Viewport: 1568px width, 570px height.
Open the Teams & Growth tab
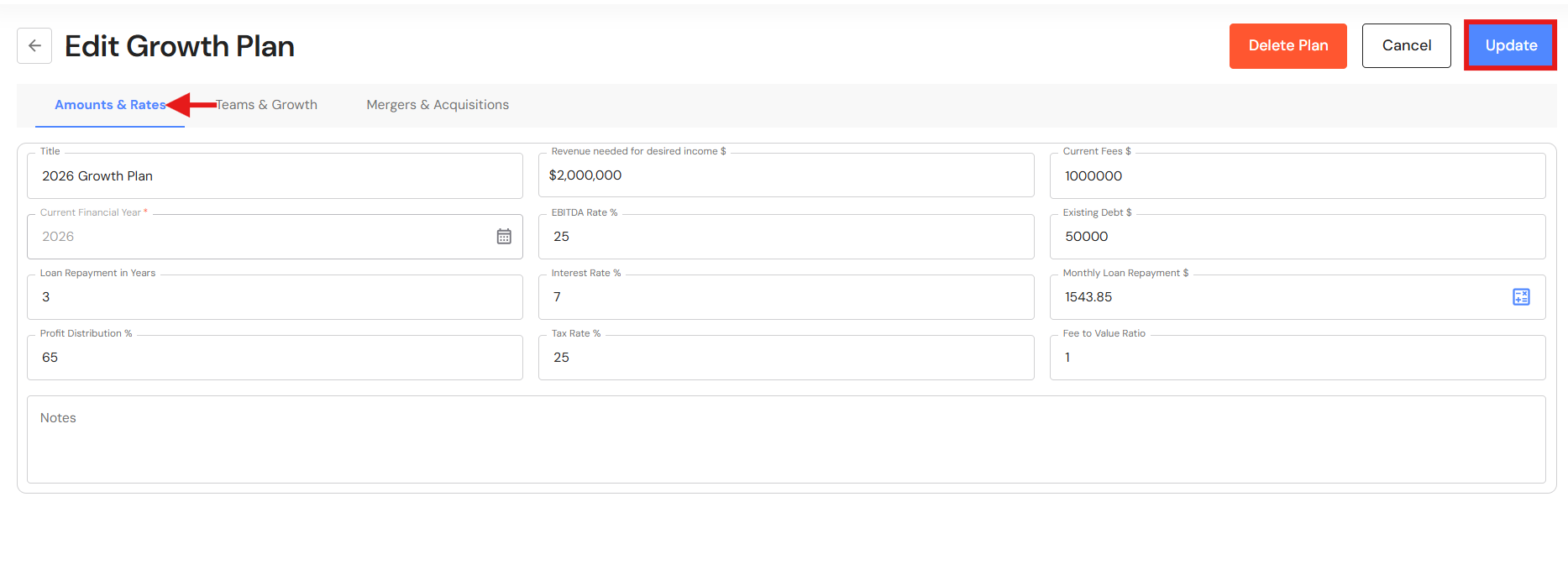(267, 105)
